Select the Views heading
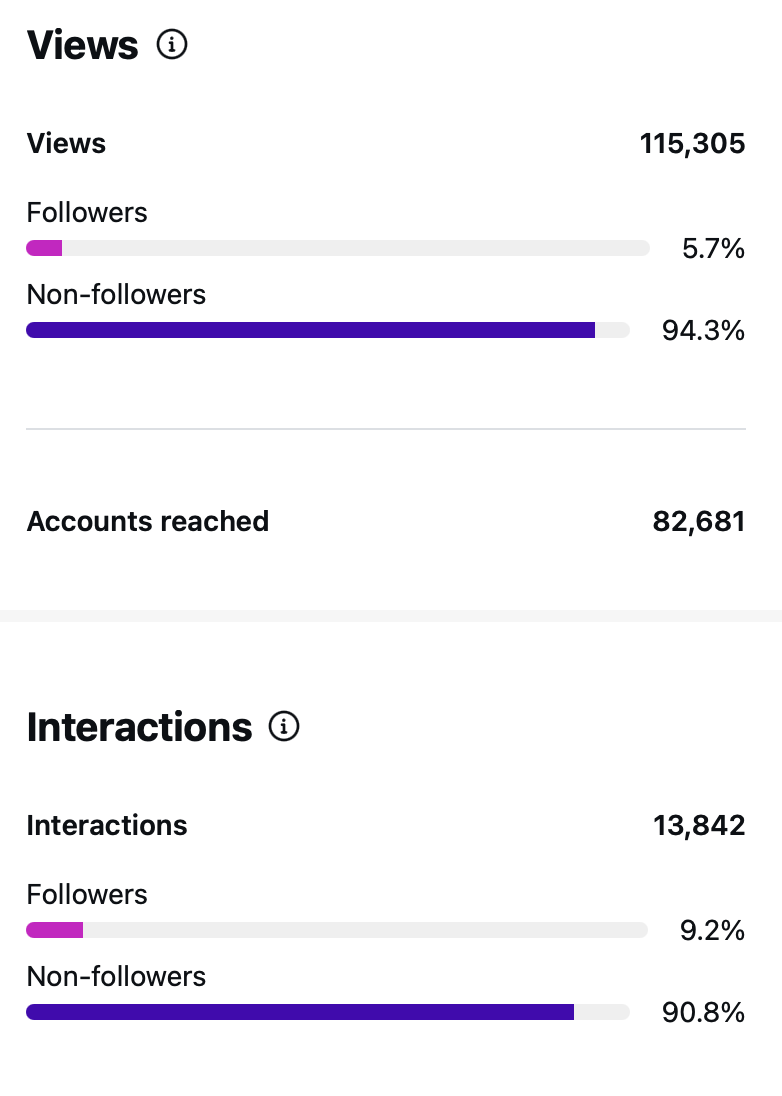782x1096 pixels. pos(81,44)
